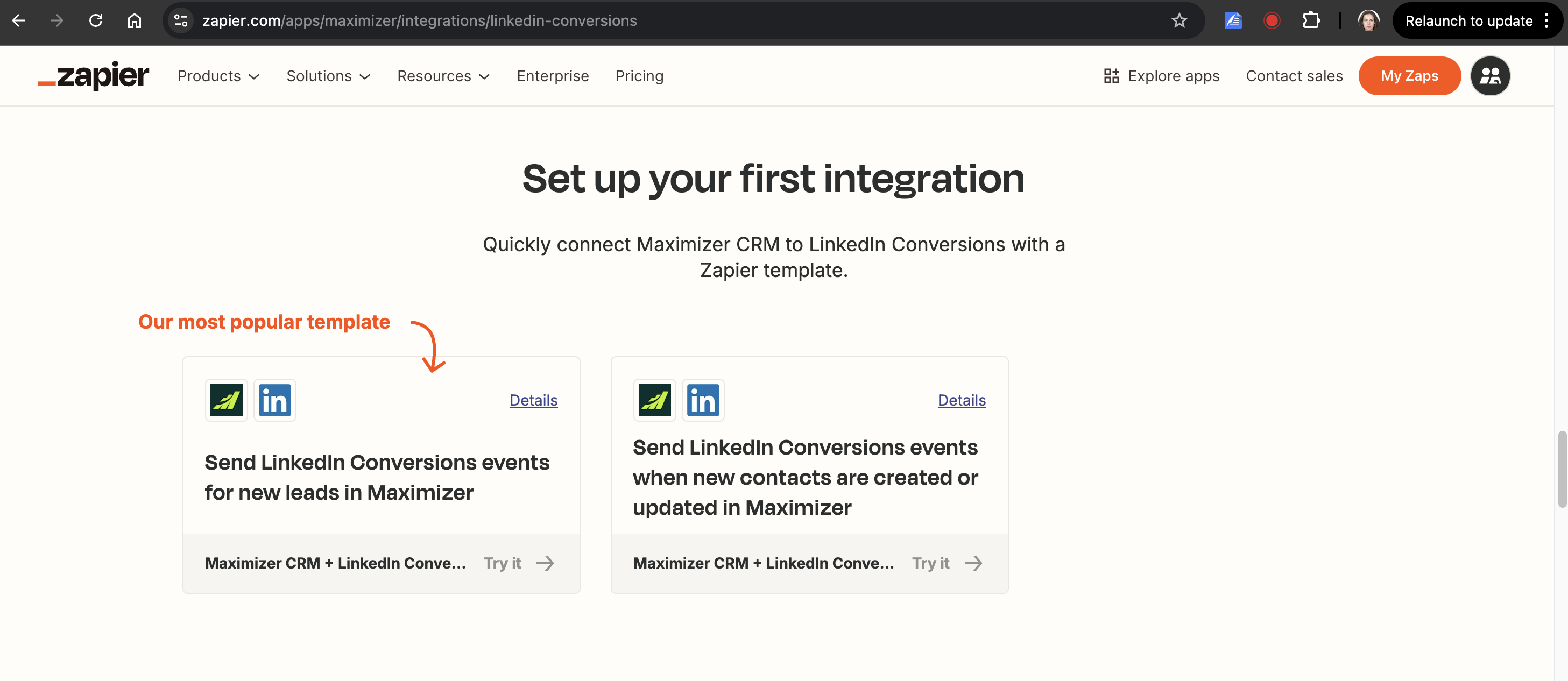Open site information icon in address bar

coord(181,20)
